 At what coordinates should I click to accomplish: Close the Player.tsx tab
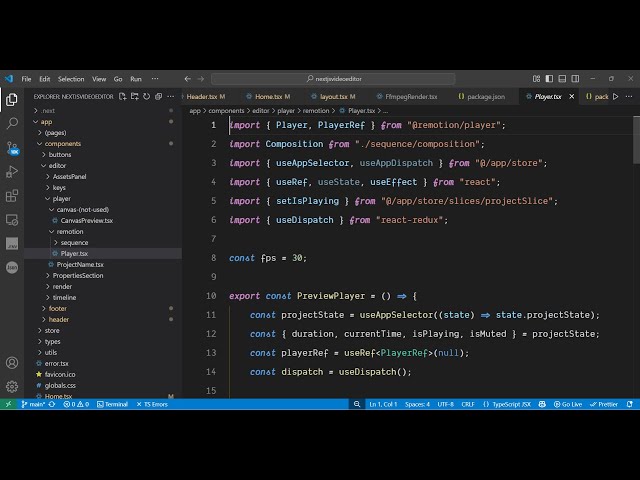tap(571, 96)
